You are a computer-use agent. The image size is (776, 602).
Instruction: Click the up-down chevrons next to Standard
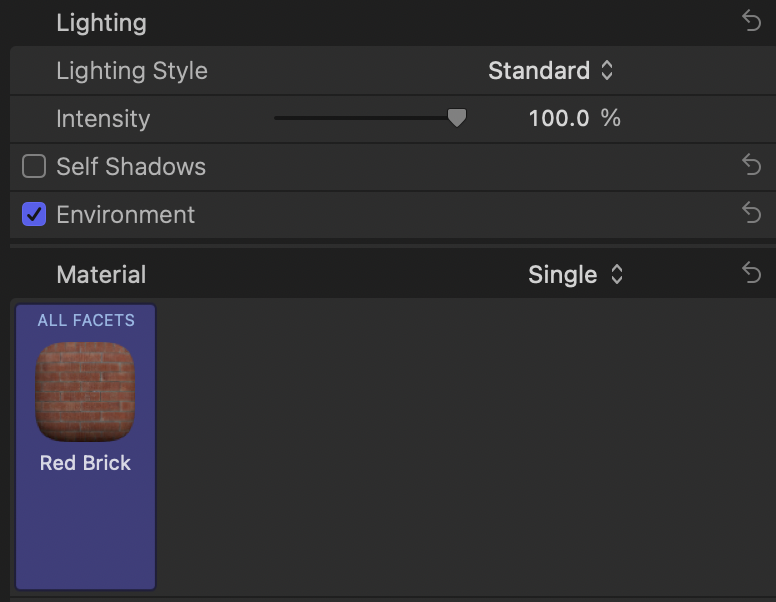coord(607,70)
